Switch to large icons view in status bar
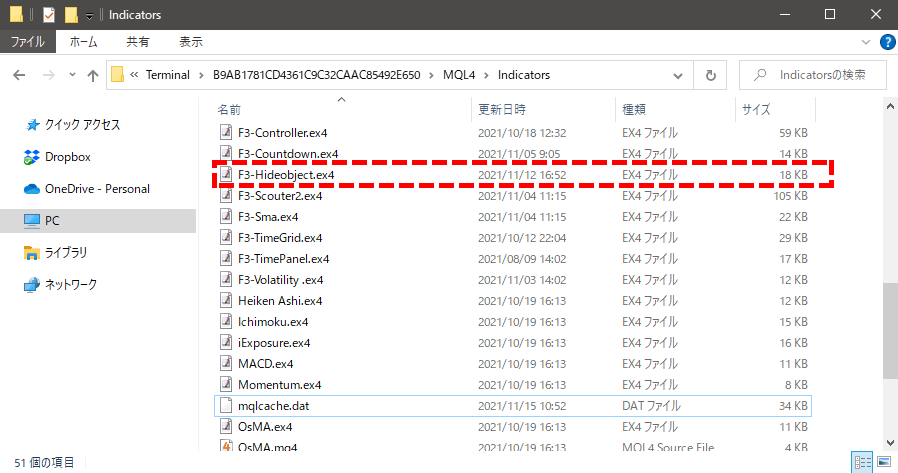898x473 pixels. point(882,462)
